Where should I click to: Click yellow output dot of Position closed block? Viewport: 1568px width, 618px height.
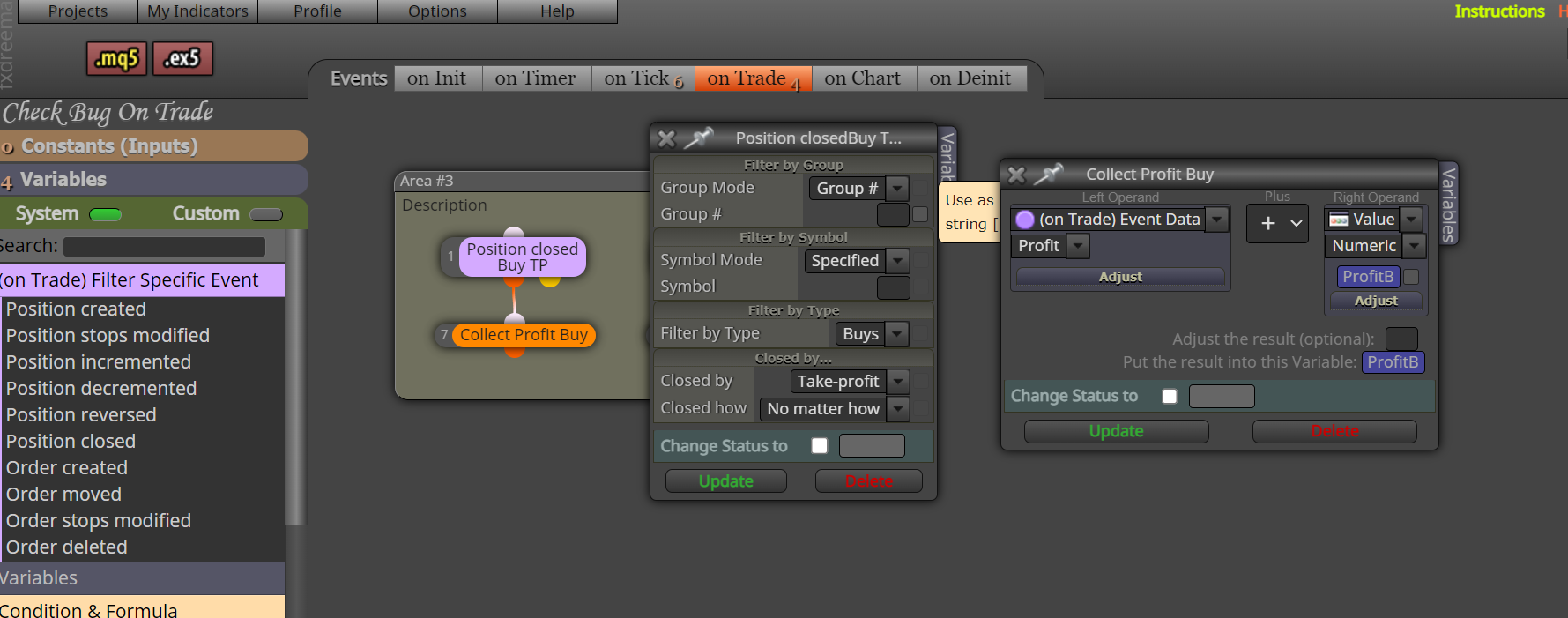tap(550, 280)
